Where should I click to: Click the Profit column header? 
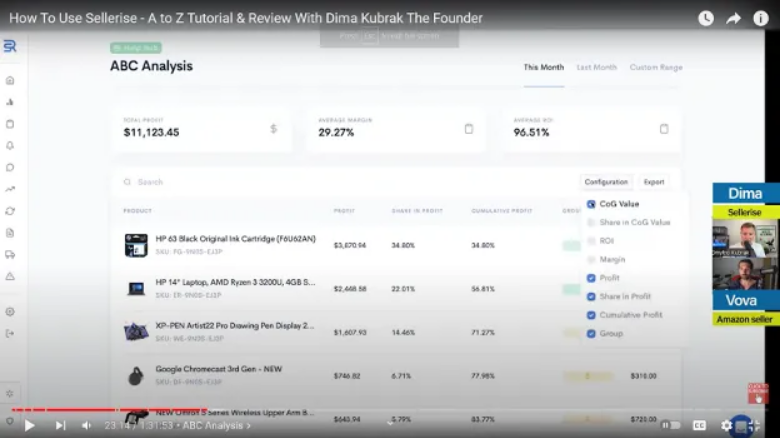point(344,211)
